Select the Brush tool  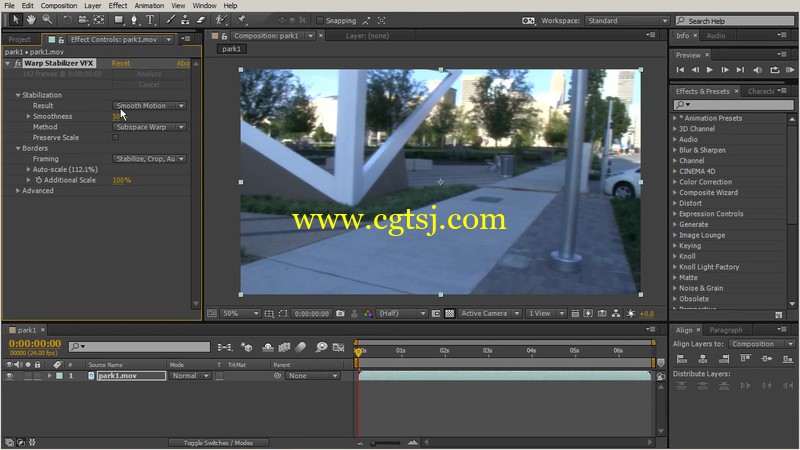tap(170, 20)
